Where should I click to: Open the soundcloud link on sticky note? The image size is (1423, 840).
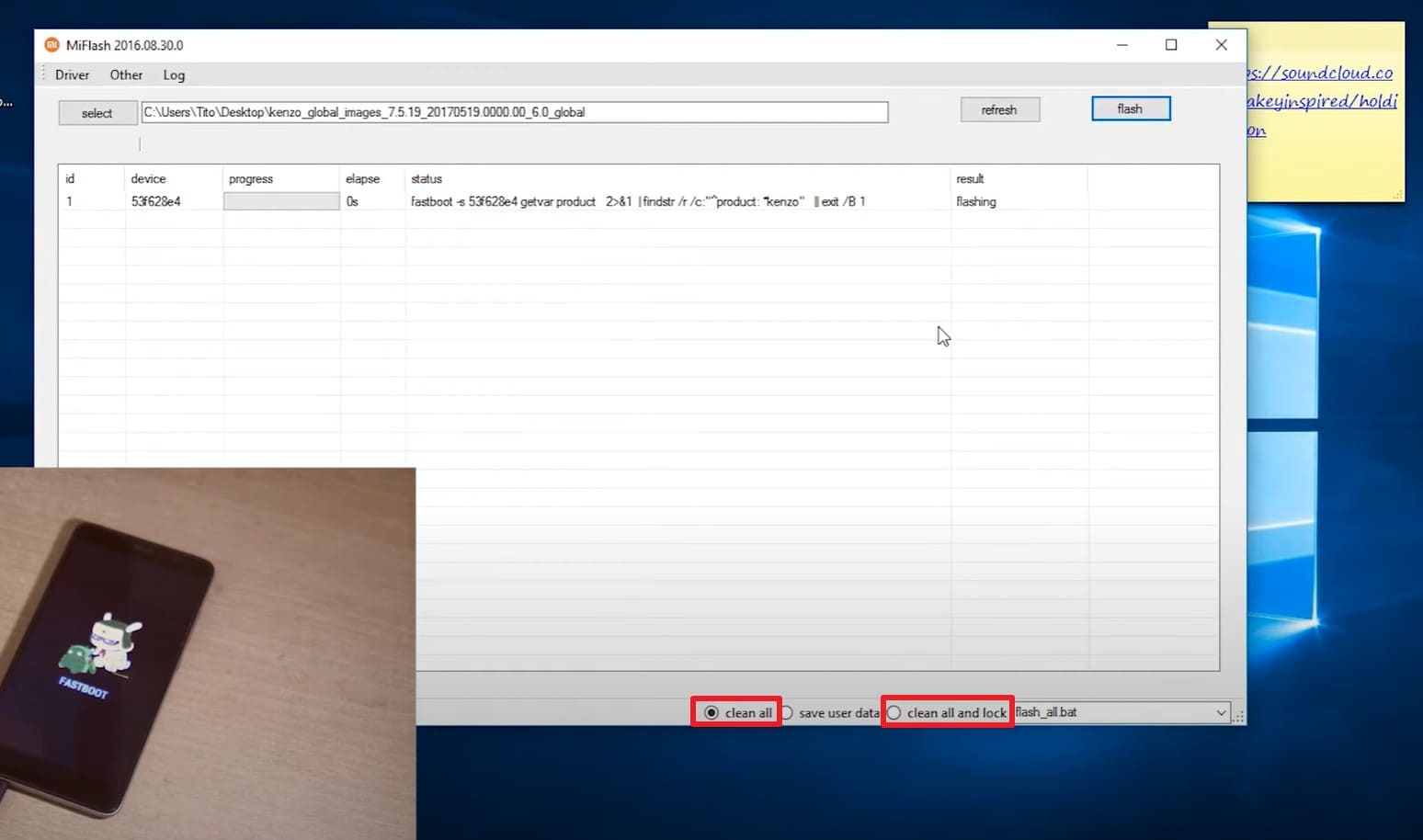click(x=1322, y=100)
